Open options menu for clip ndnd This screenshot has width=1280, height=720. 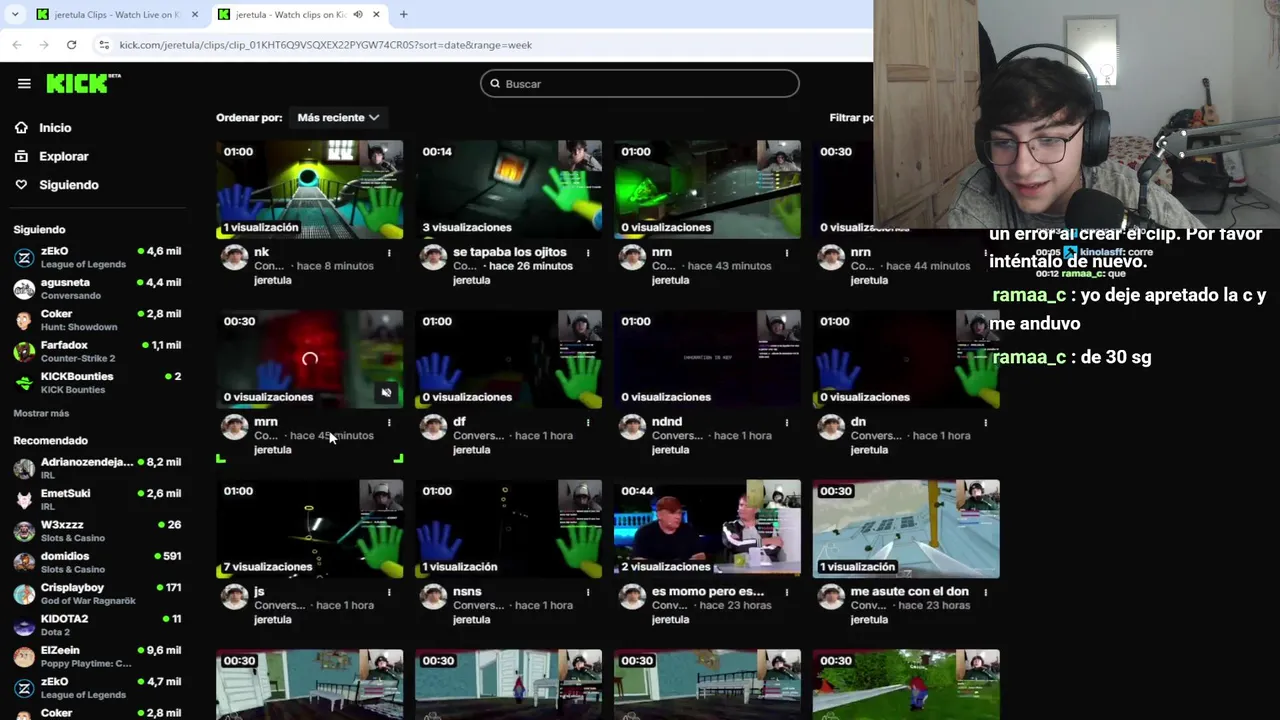787,423
